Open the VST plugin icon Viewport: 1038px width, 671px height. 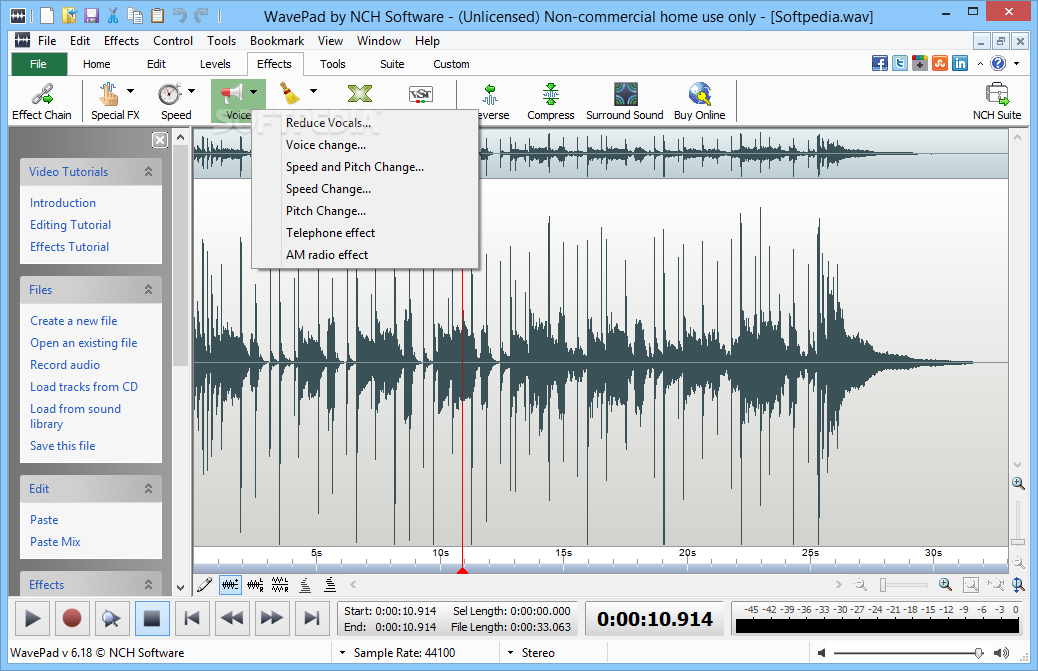(x=421, y=95)
